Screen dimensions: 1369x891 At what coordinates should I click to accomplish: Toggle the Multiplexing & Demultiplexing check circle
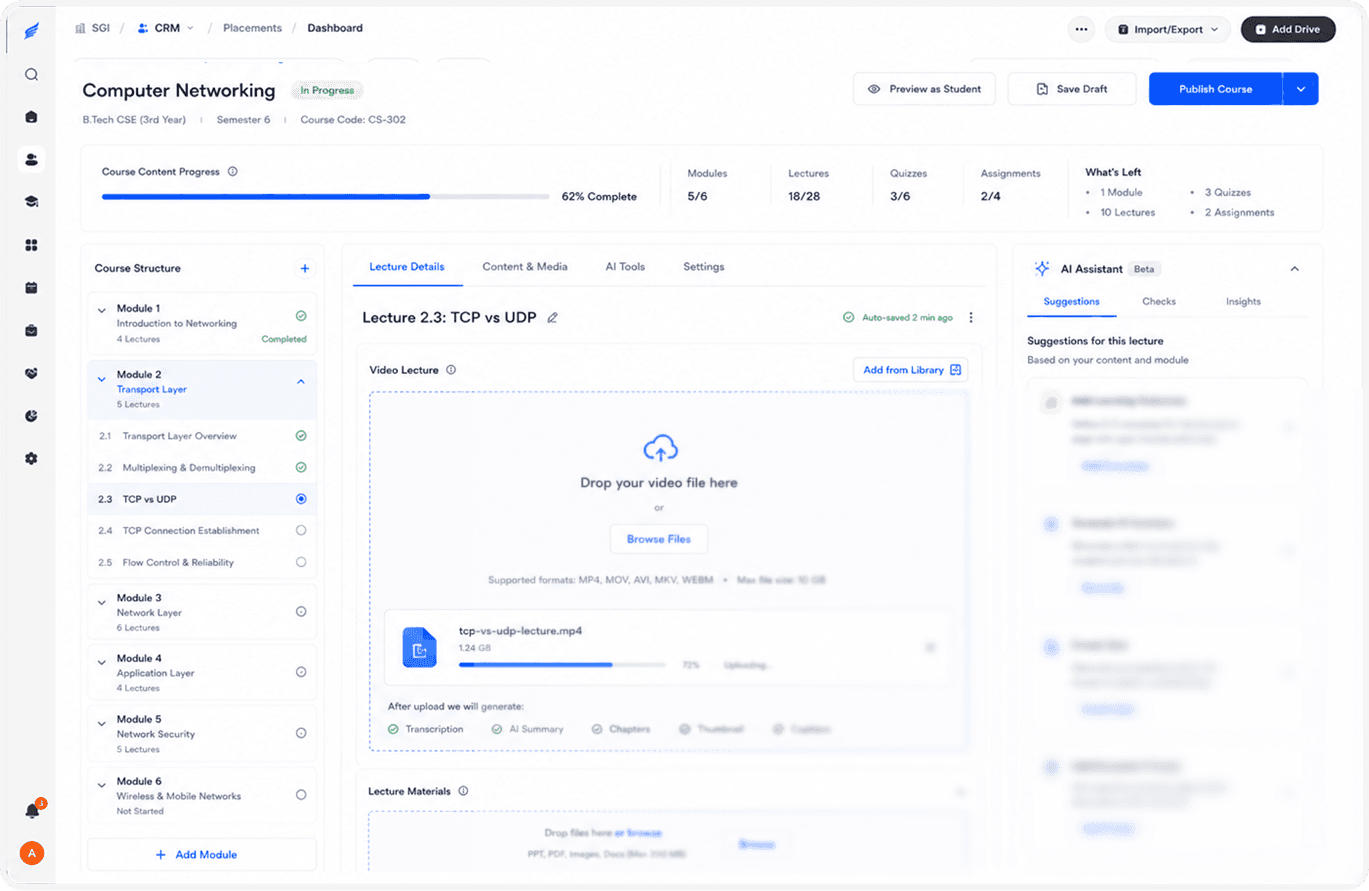[301, 467]
